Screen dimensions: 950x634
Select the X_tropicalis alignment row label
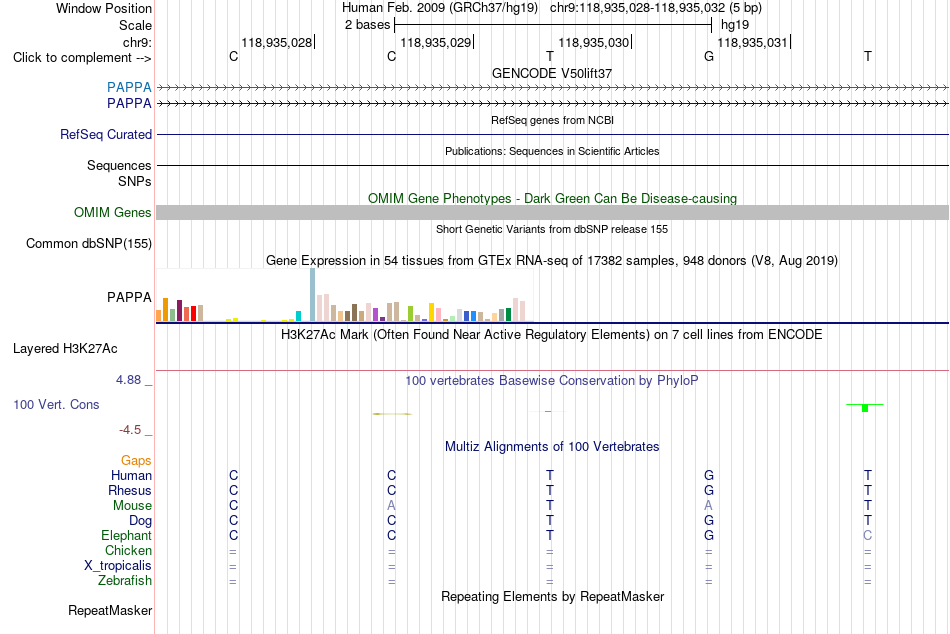point(118,566)
